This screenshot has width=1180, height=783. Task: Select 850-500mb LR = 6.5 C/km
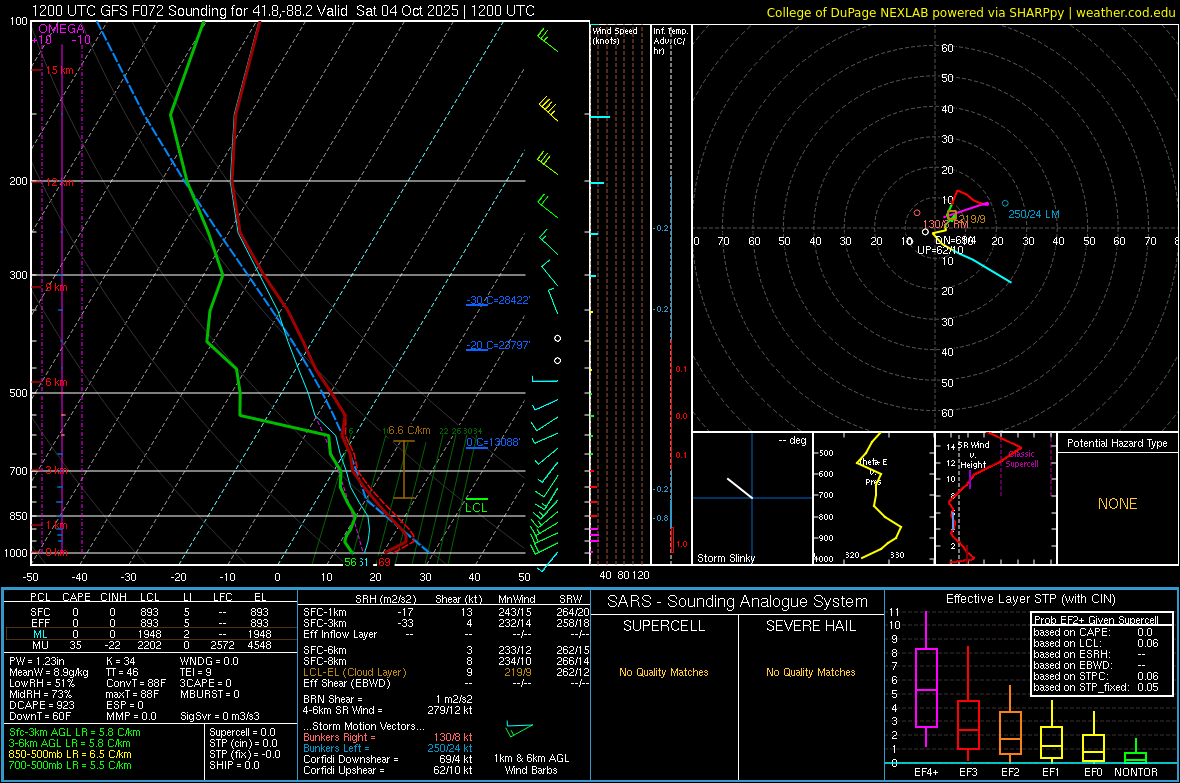pyautogui.click(x=70, y=754)
